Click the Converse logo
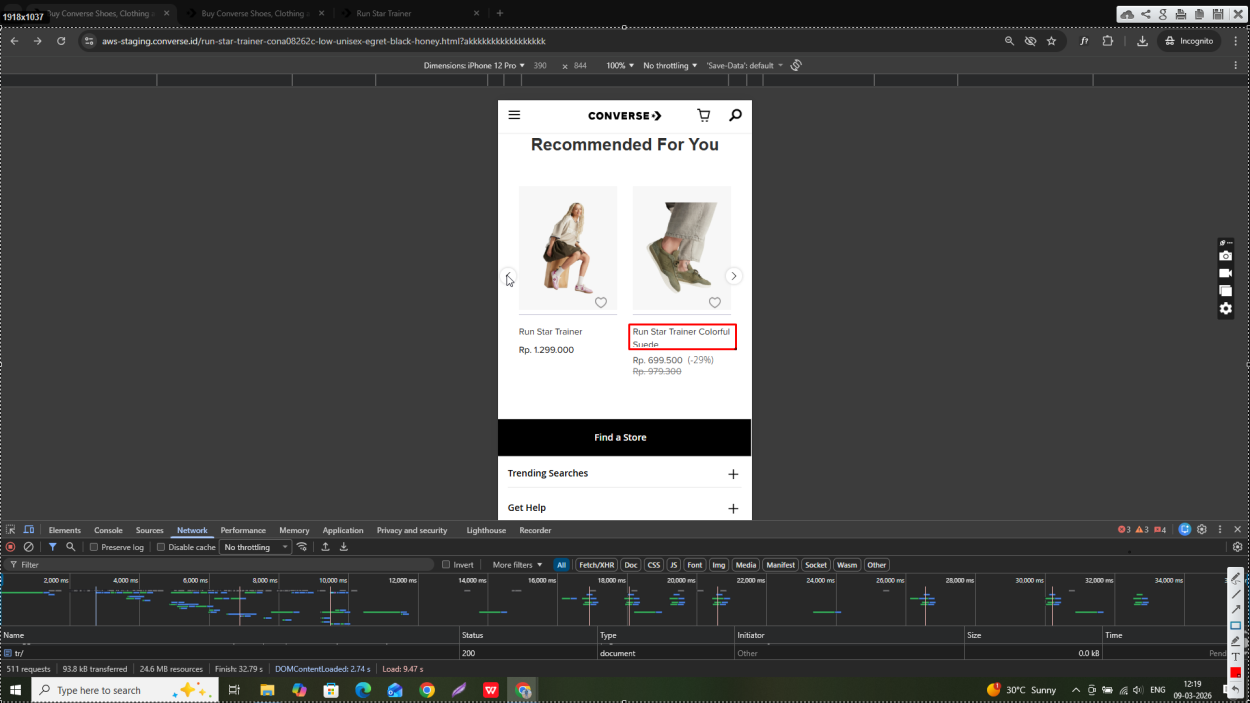The image size is (1250, 703). click(x=625, y=116)
